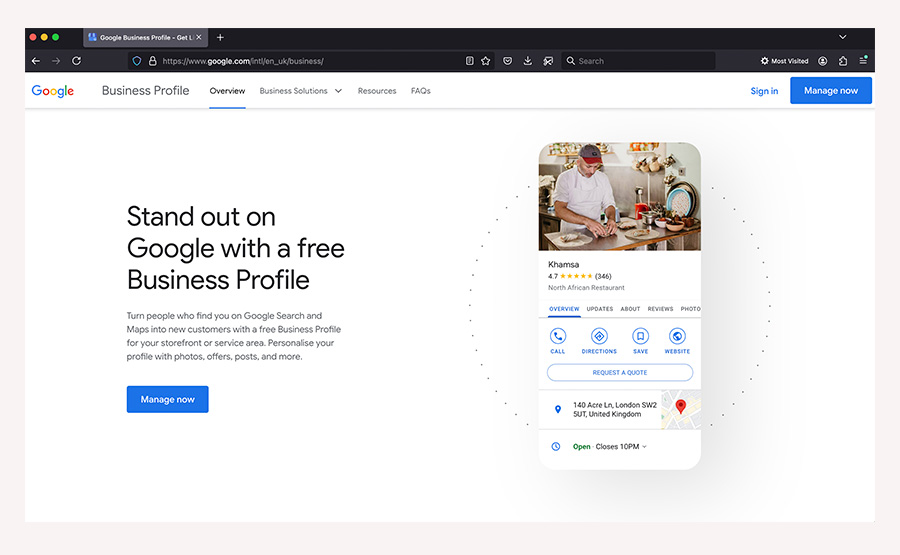Screen dimensions: 900x555
Task: Click the Website globe icon
Action: pyautogui.click(x=677, y=336)
